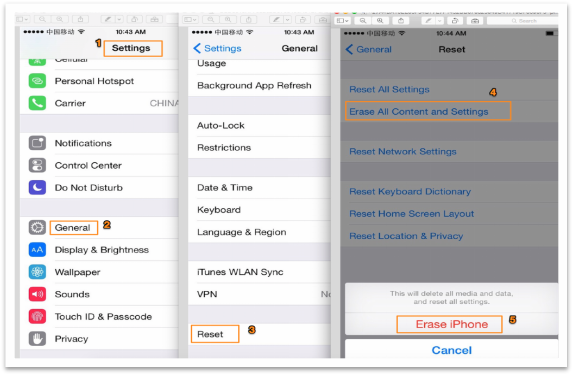Confirm with the red Erase iPhone button
The image size is (573, 374).
[452, 324]
